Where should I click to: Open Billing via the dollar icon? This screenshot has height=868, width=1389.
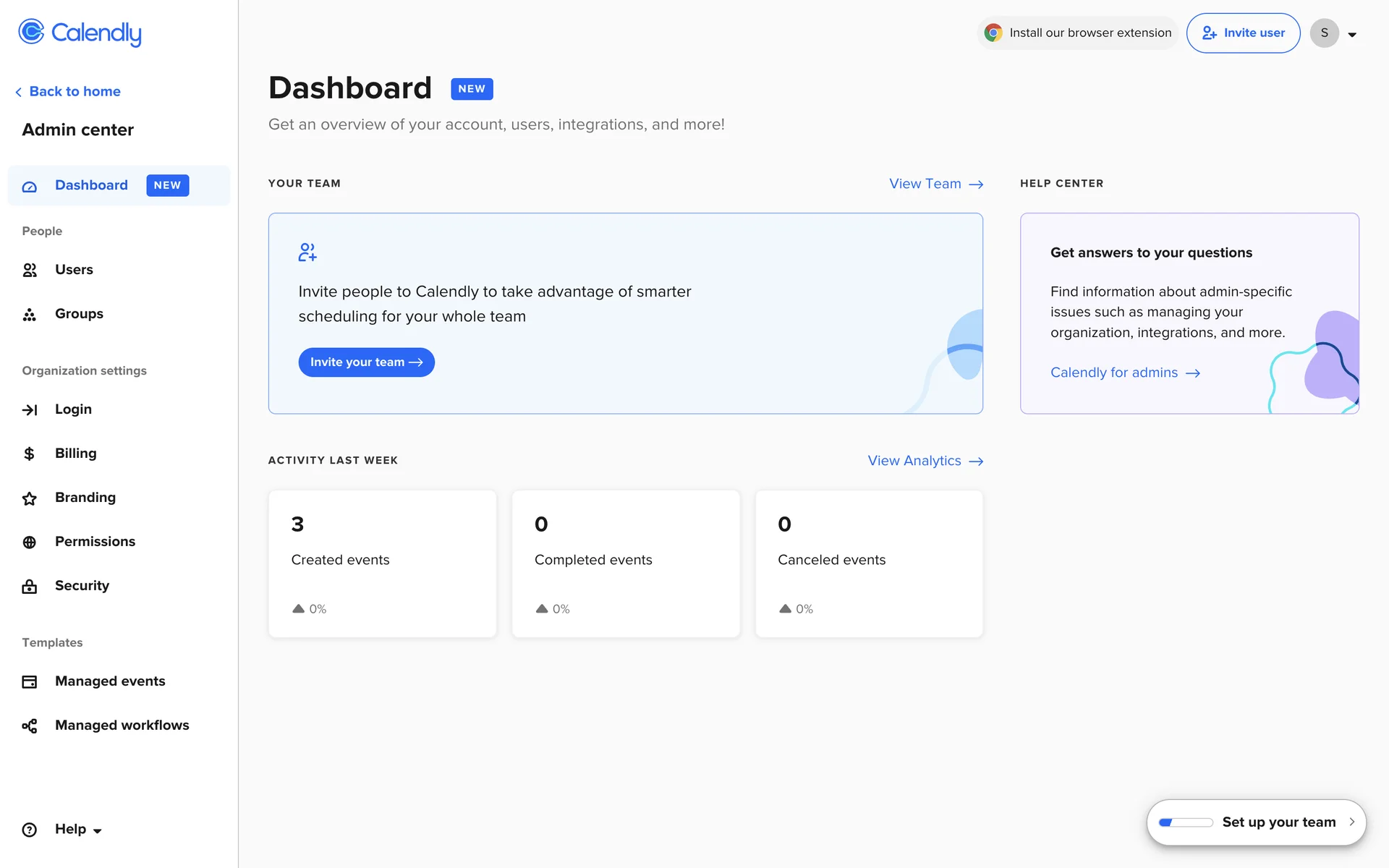30,454
